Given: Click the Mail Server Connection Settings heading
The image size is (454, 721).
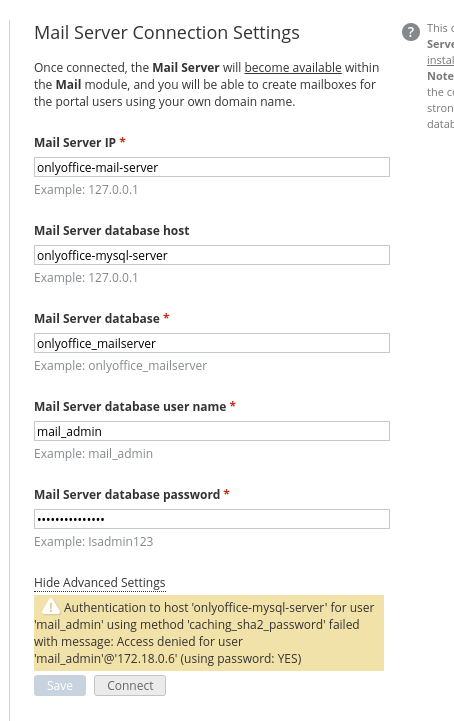Looking at the screenshot, I should (167, 33).
